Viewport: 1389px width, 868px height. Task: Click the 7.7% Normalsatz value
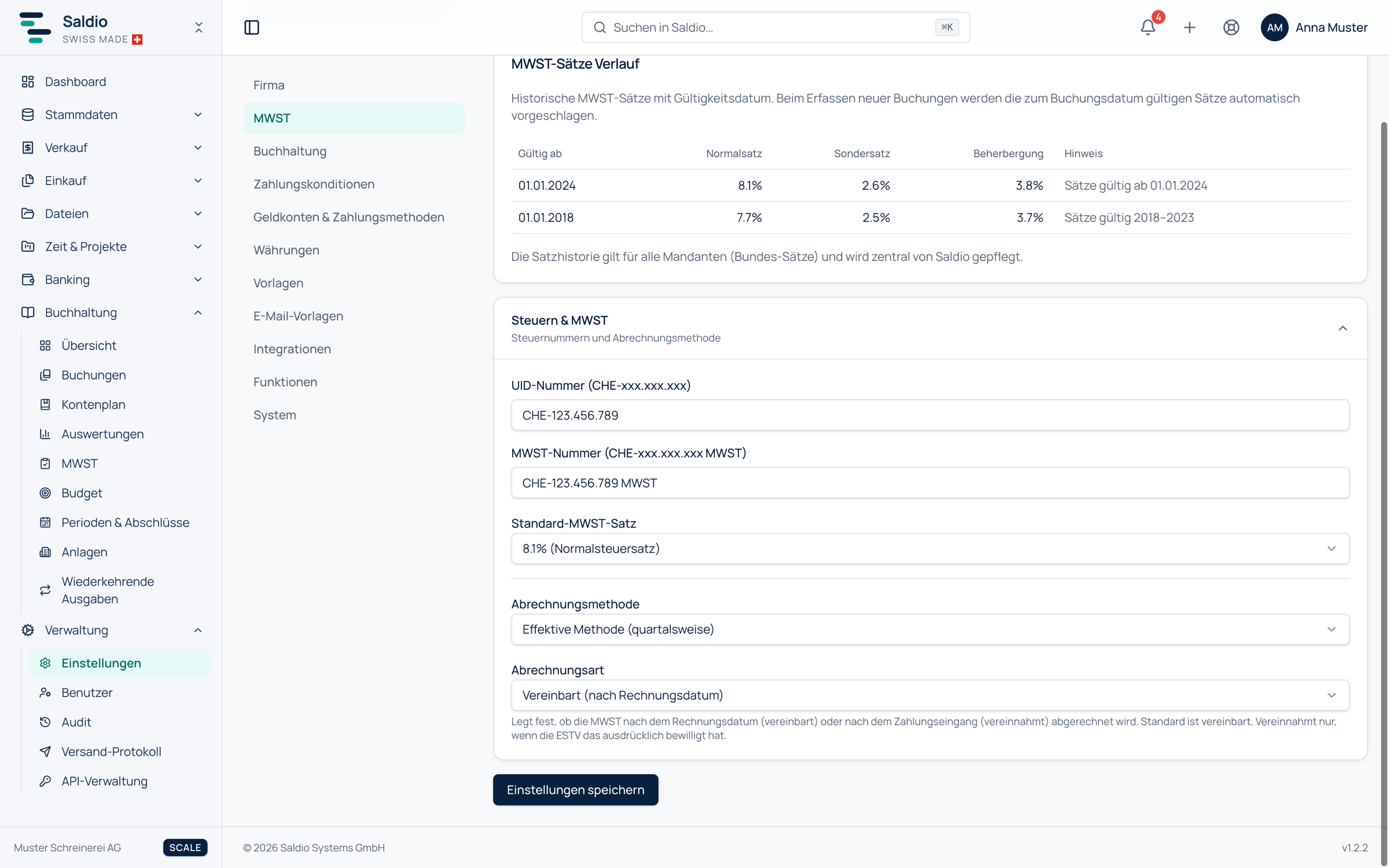749,218
